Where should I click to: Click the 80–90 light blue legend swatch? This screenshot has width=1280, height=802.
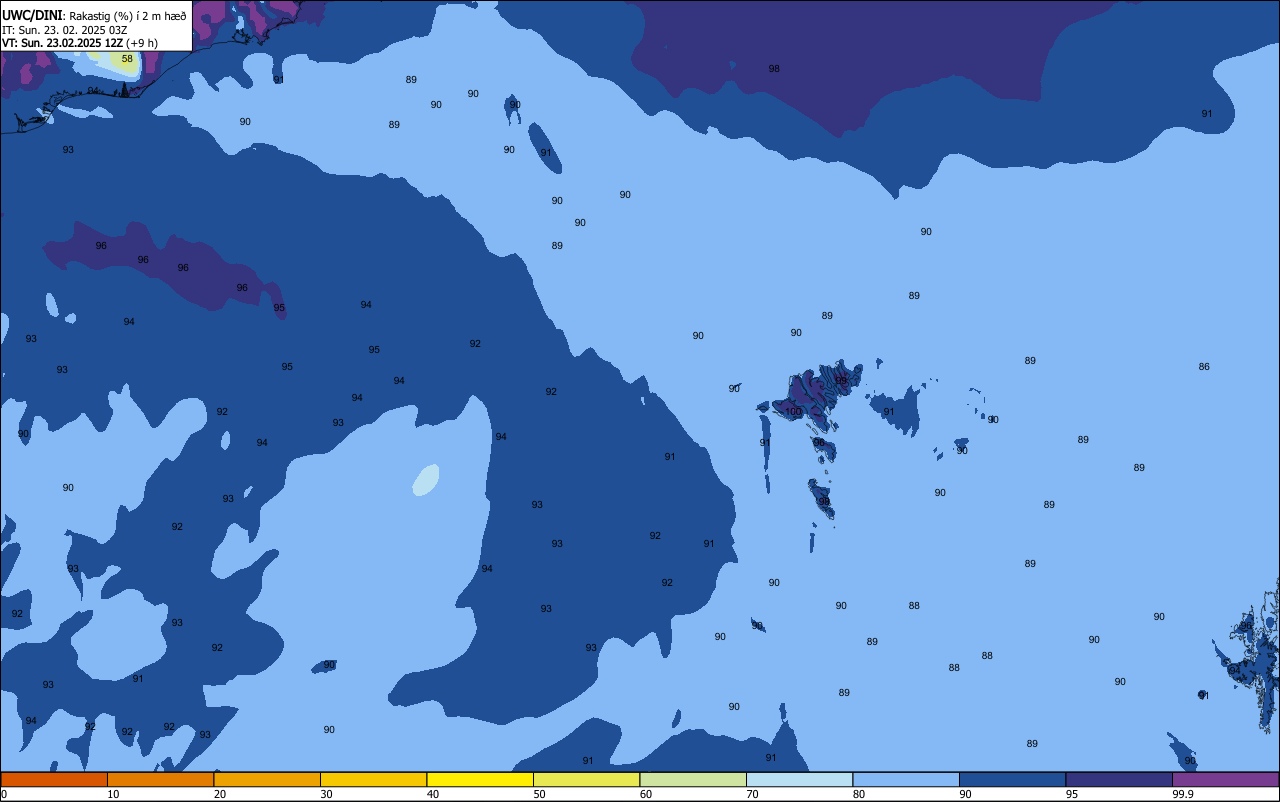906,779
